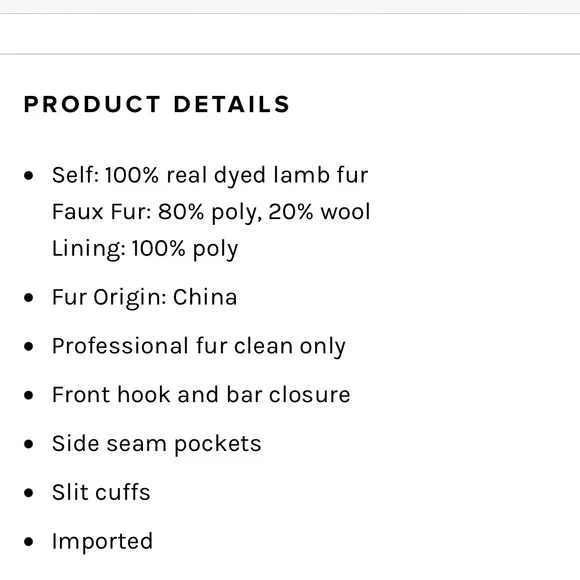Click the 'Self: 100% real dyed lamb fur' line
This screenshot has width=580, height=580.
(x=210, y=175)
